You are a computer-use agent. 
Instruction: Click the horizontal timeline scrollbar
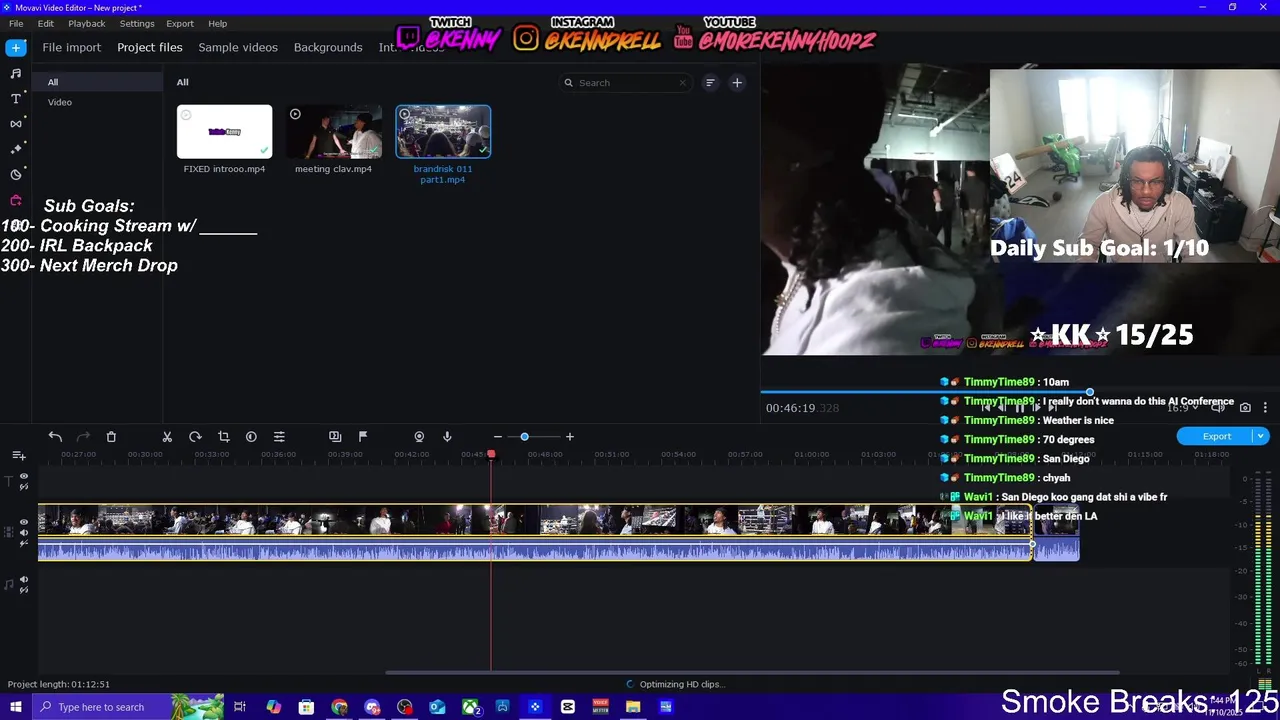pyautogui.click(x=752, y=673)
